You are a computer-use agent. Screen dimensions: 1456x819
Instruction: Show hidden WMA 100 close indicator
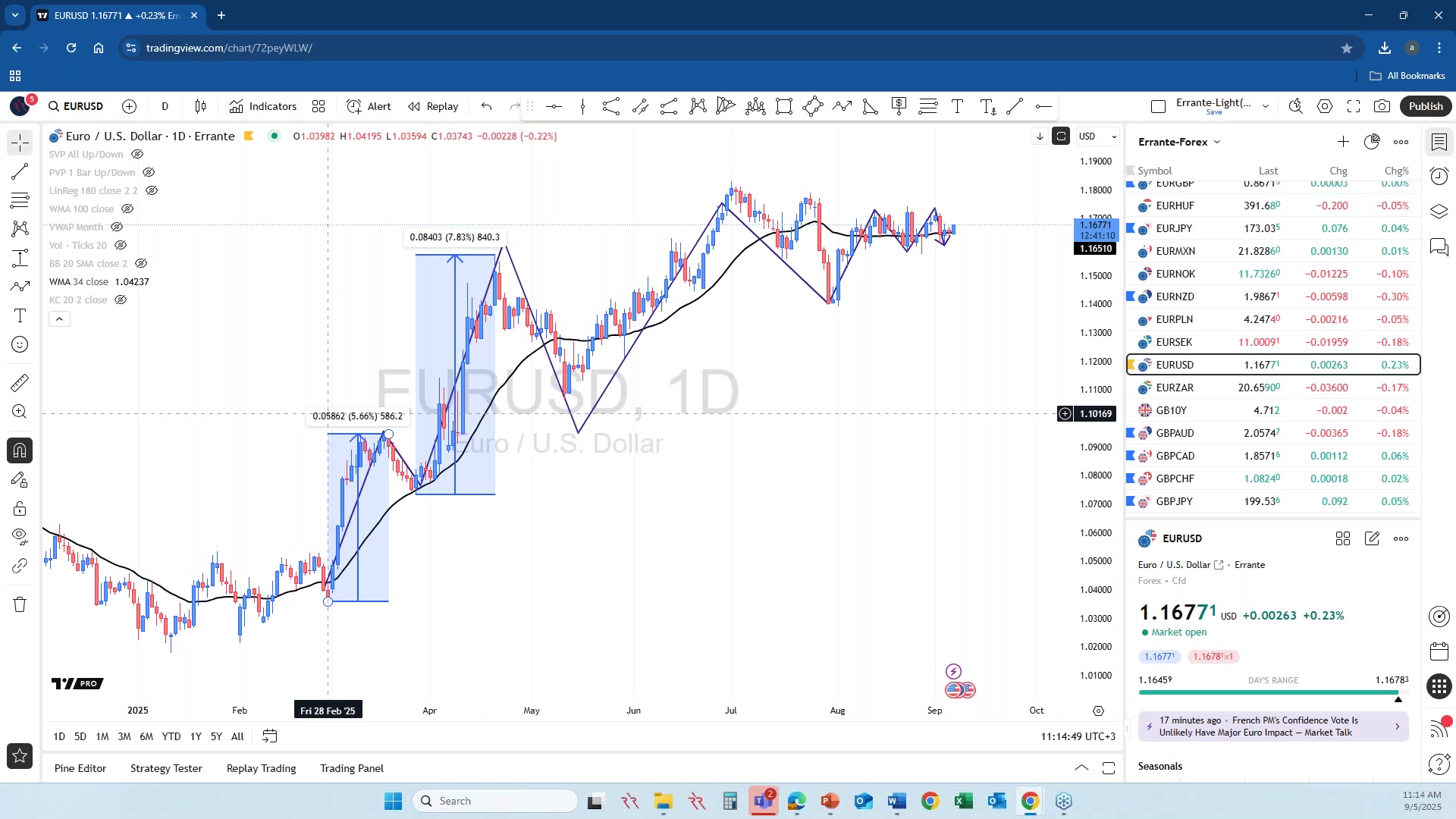tap(127, 209)
